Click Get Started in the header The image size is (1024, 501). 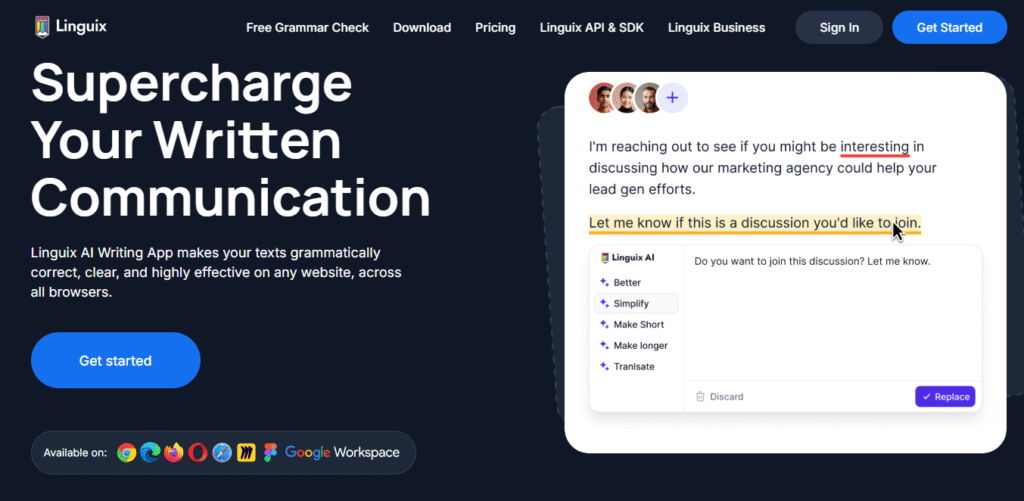click(x=950, y=27)
